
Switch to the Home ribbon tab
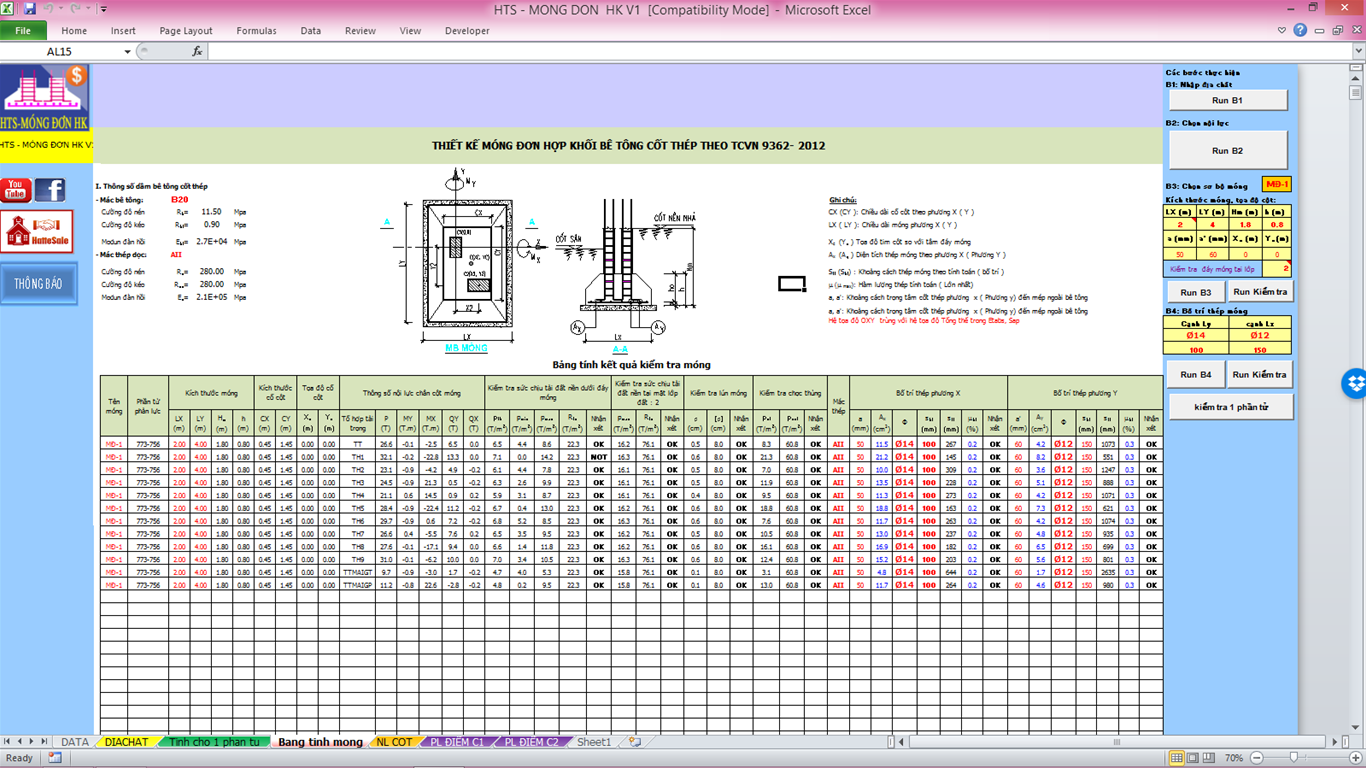(x=74, y=31)
